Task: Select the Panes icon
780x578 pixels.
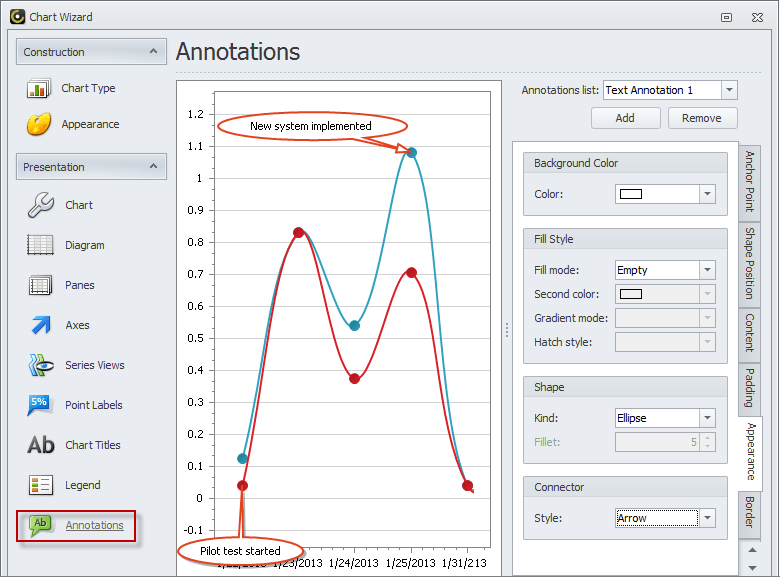Action: (40, 285)
